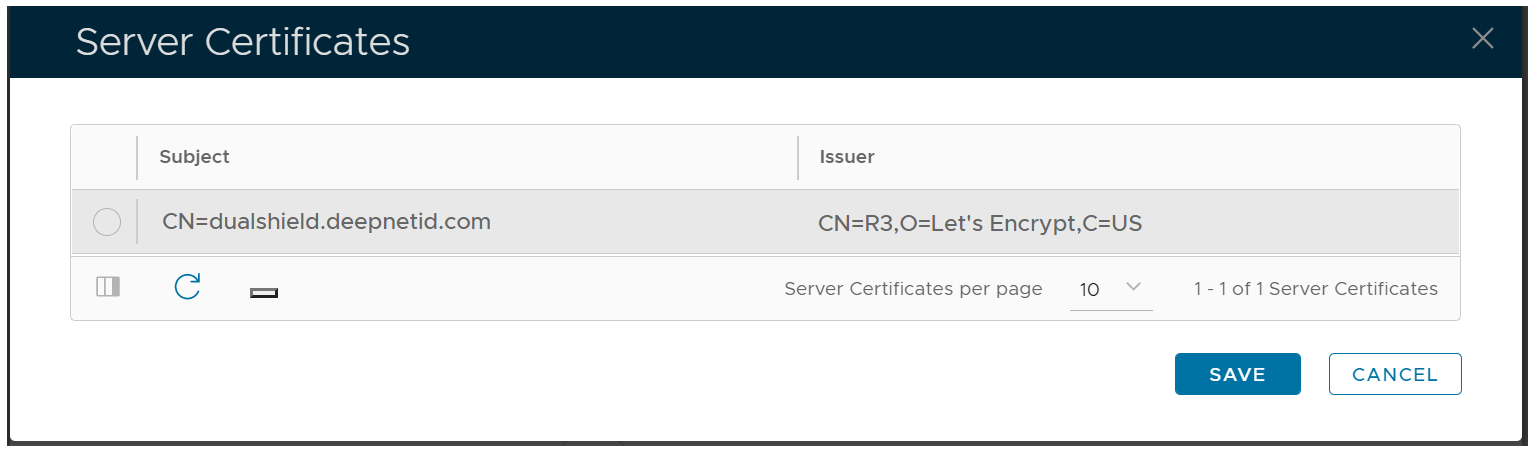Image resolution: width=1536 pixels, height=454 pixels.
Task: Click the small empty rectangular button in footer
Action: pyautogui.click(x=264, y=292)
